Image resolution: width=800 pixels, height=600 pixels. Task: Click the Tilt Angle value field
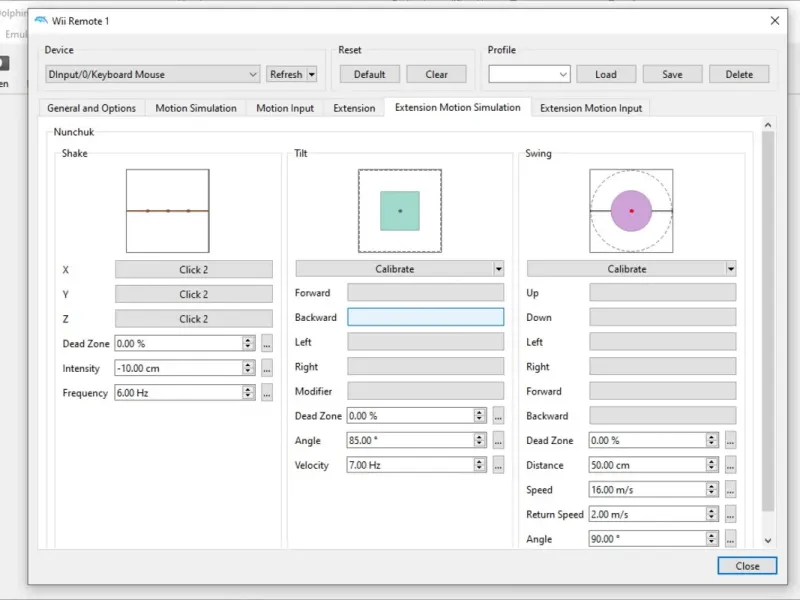click(x=410, y=440)
